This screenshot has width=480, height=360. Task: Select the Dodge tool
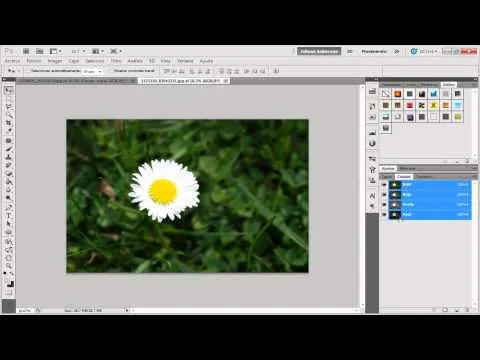(x=9, y=198)
